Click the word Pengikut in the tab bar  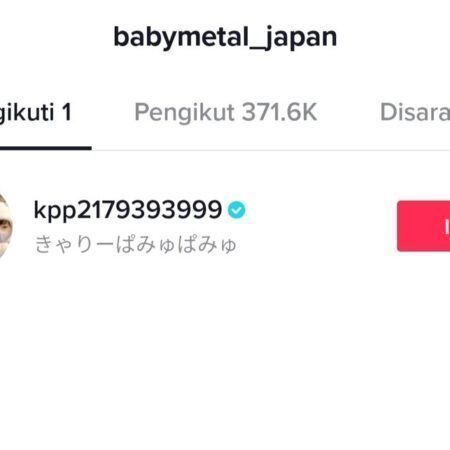click(x=184, y=113)
